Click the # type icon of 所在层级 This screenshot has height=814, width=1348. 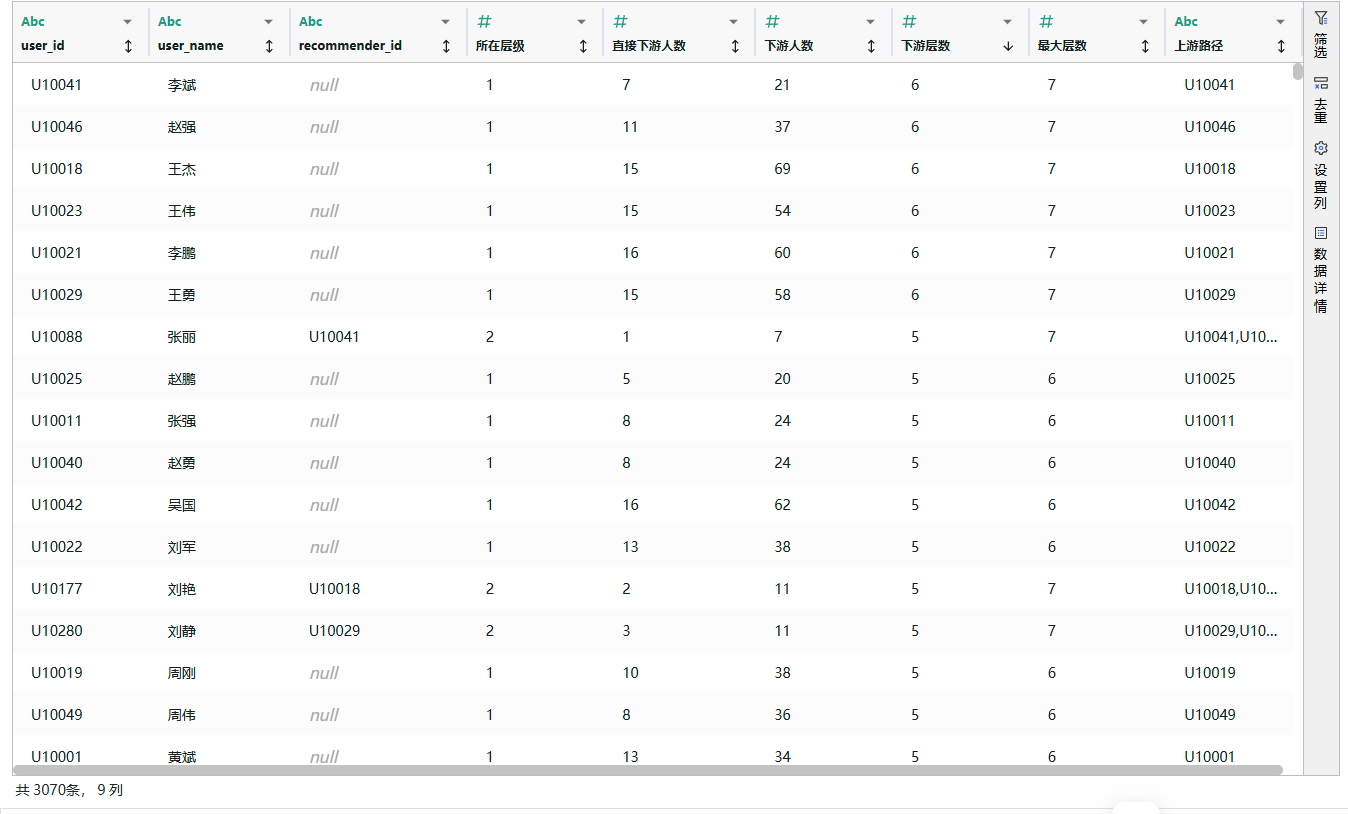coord(484,21)
